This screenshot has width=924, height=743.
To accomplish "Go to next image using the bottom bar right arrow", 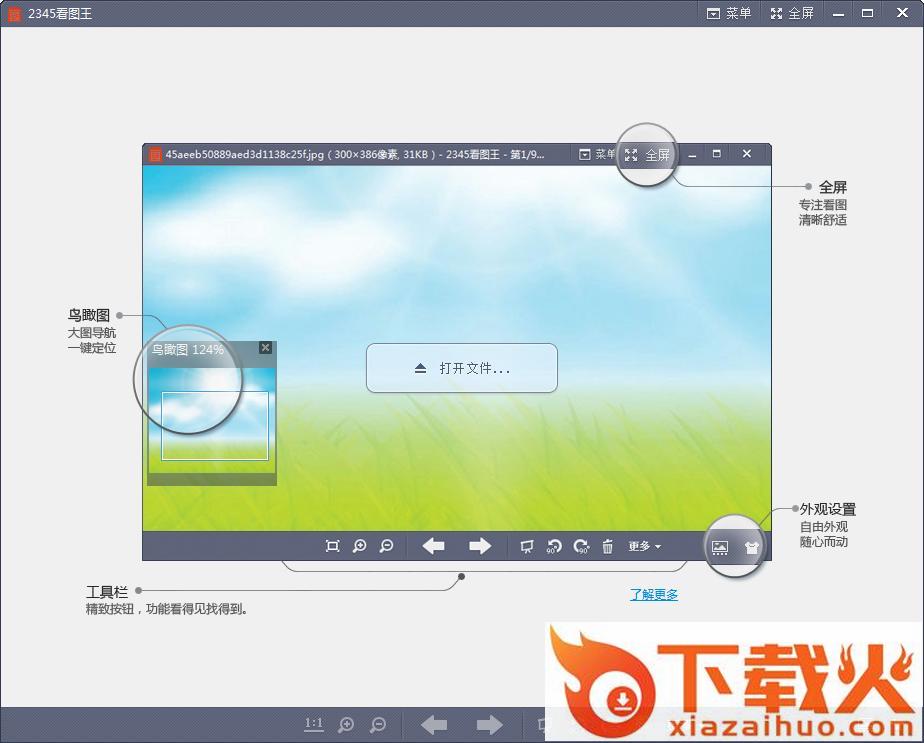I will pos(489,724).
